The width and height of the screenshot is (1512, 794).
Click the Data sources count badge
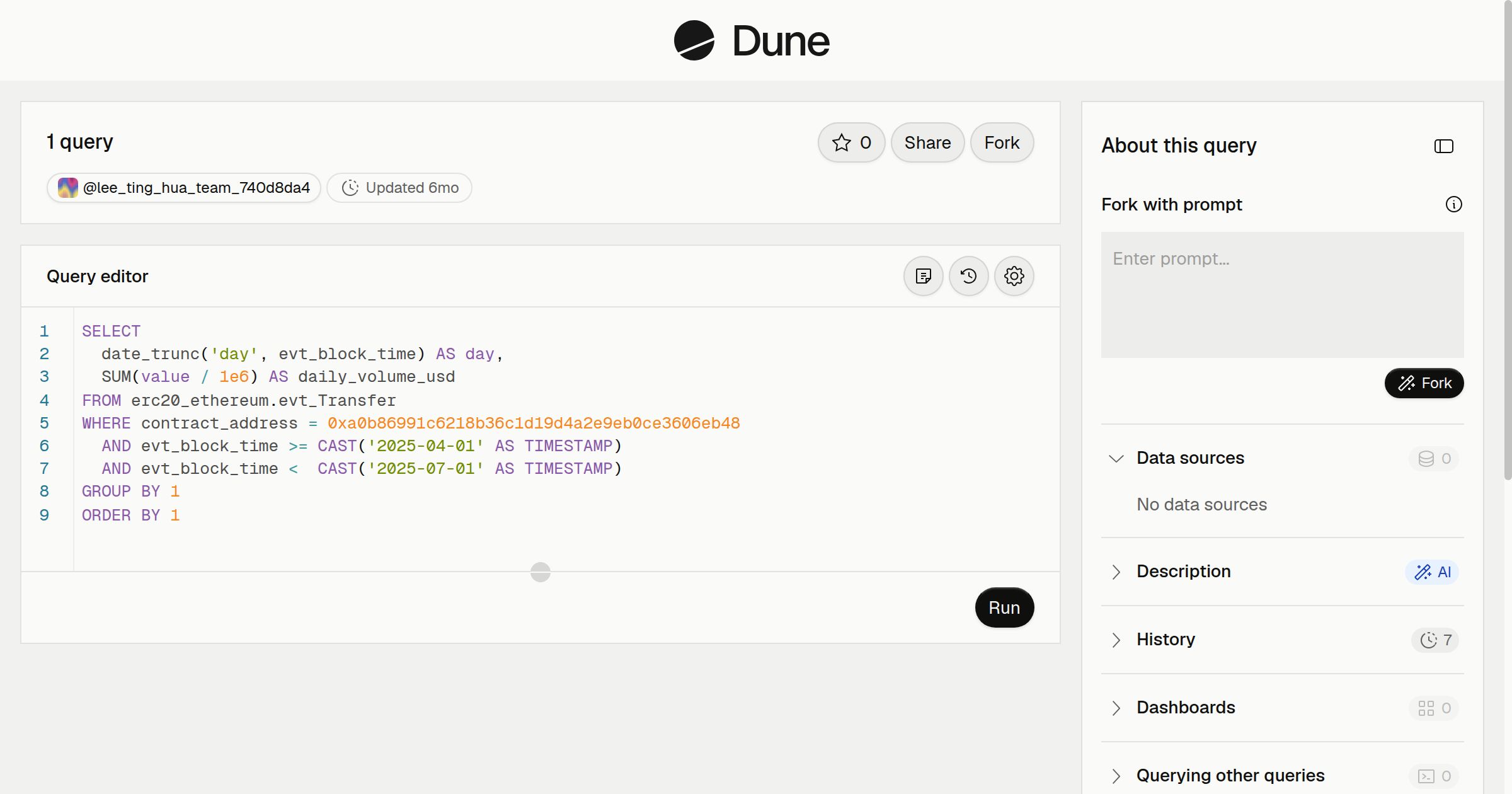coord(1434,458)
